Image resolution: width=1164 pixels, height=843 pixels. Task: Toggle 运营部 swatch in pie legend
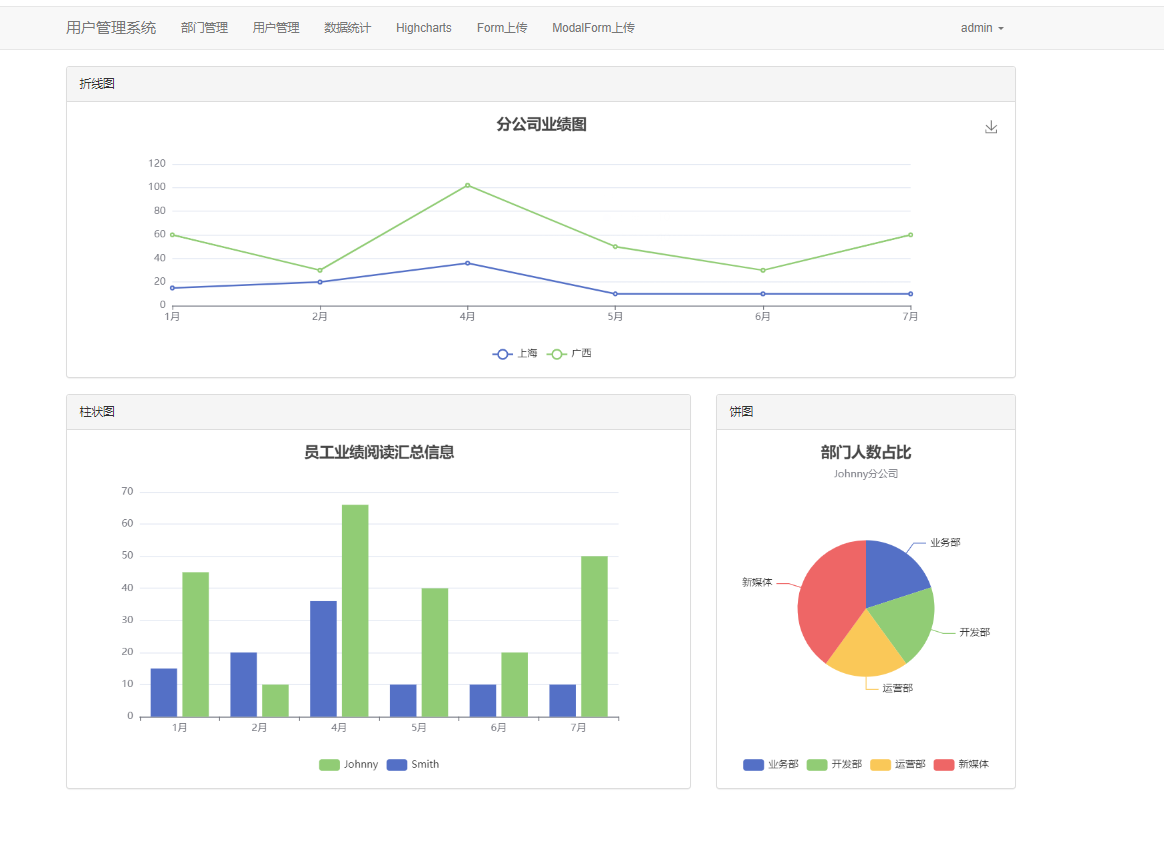point(880,764)
